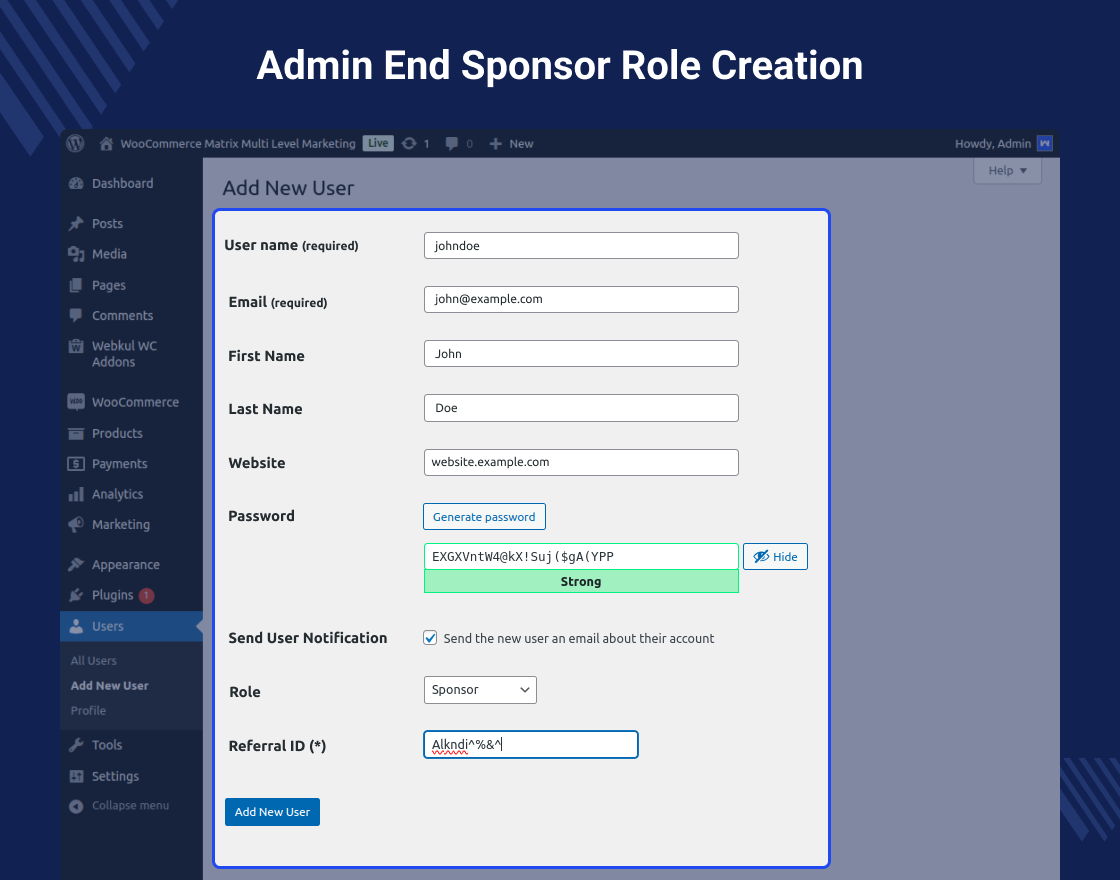Image resolution: width=1120 pixels, height=880 pixels.
Task: Click the Add New User submit button
Action: (x=272, y=812)
